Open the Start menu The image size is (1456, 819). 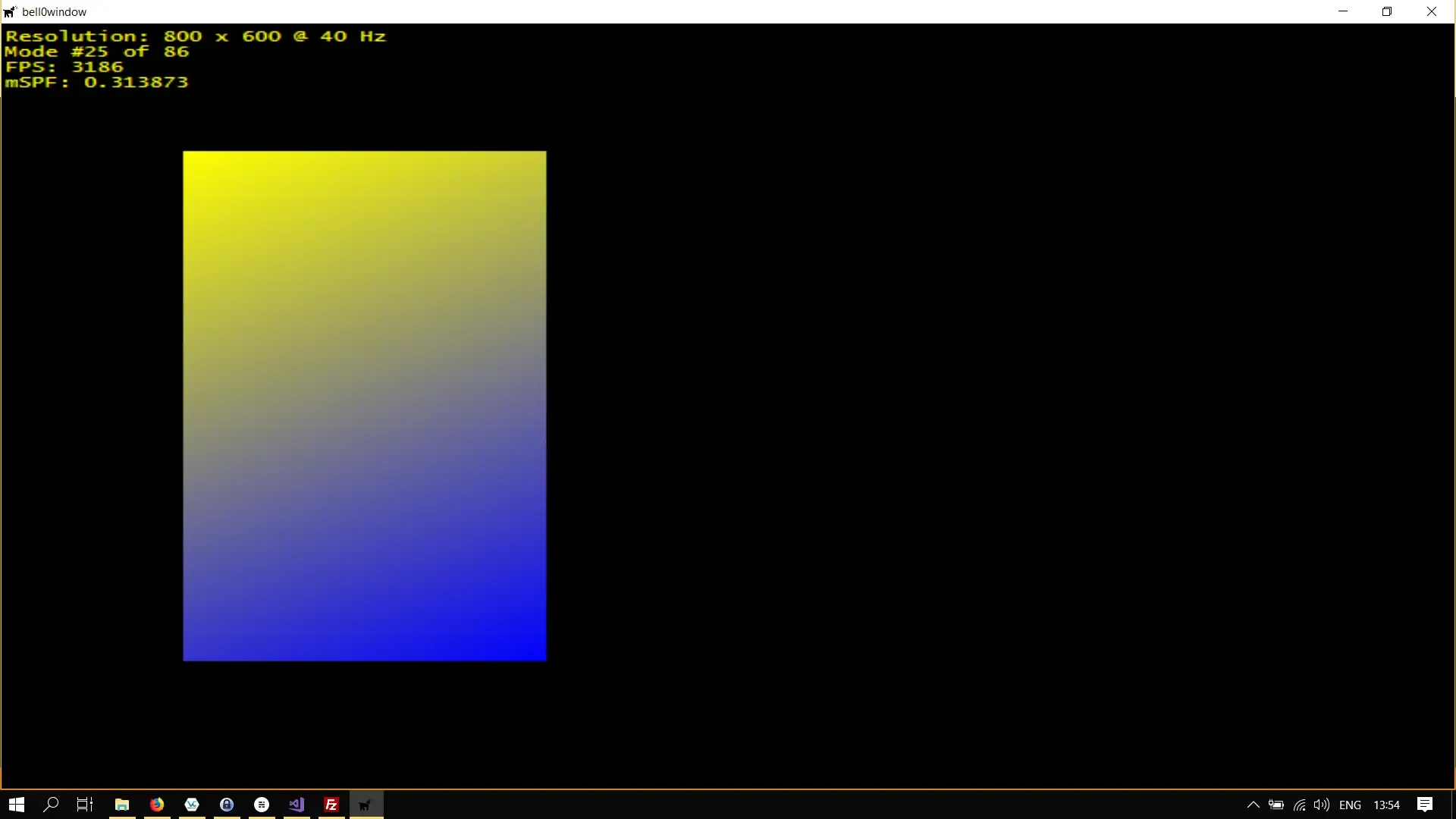(x=16, y=805)
